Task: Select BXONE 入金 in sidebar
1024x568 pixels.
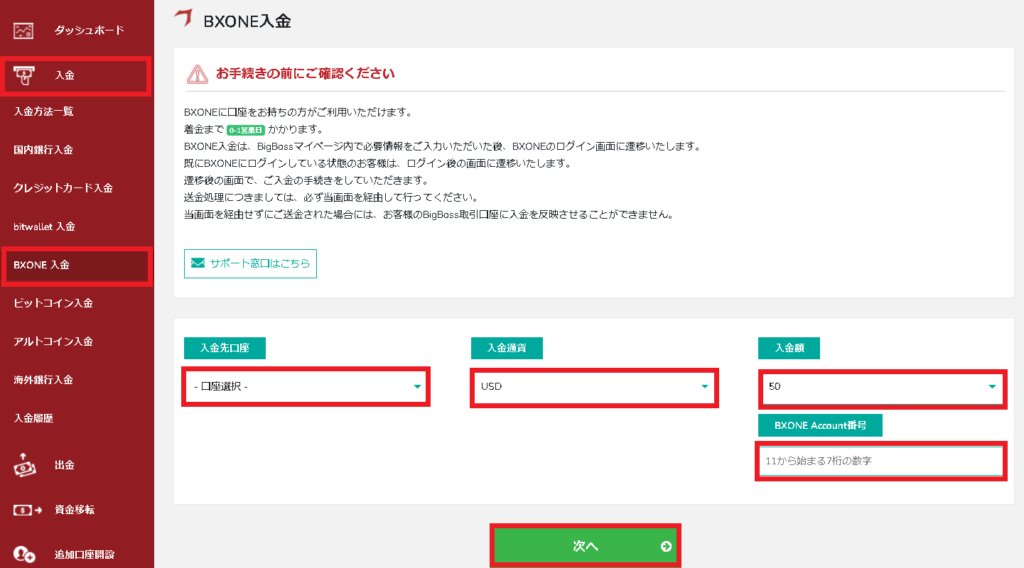Action: coord(77,265)
